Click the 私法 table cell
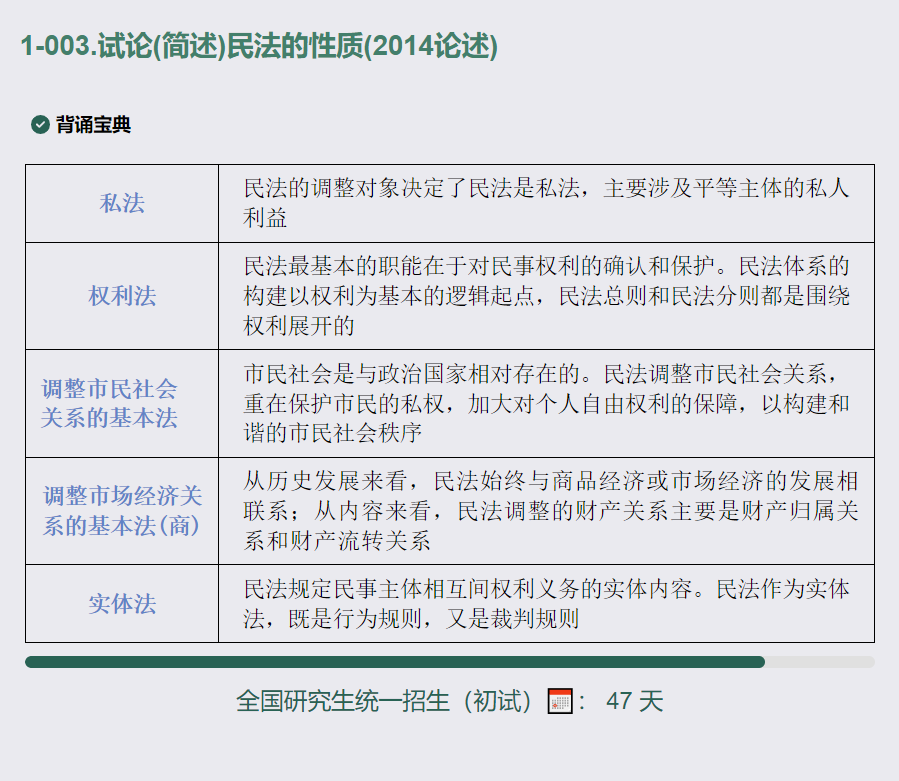899x781 pixels. click(x=122, y=204)
